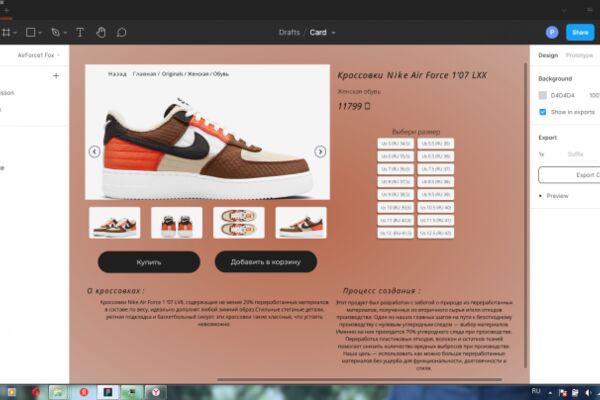Open the Frame tool dropdown arrow
This screenshot has height=400, width=600.
[x=15, y=33]
